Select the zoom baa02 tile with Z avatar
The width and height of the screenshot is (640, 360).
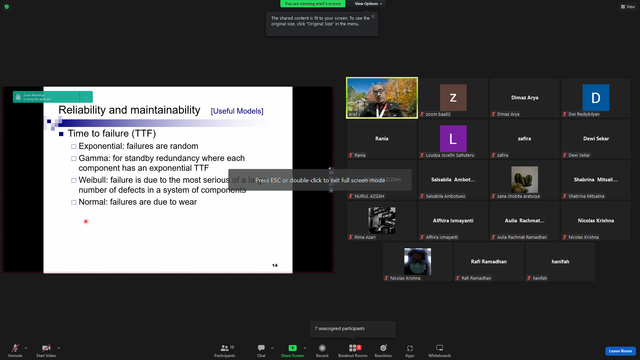tap(453, 98)
